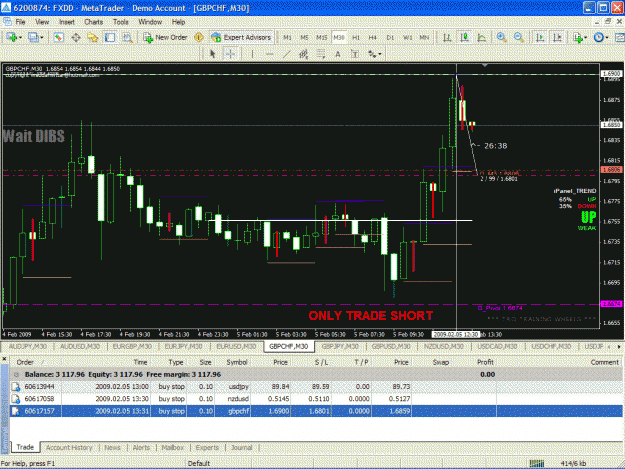This screenshot has width=625, height=469.
Task: Close the Terminal panel with X
Action: click(x=4, y=359)
